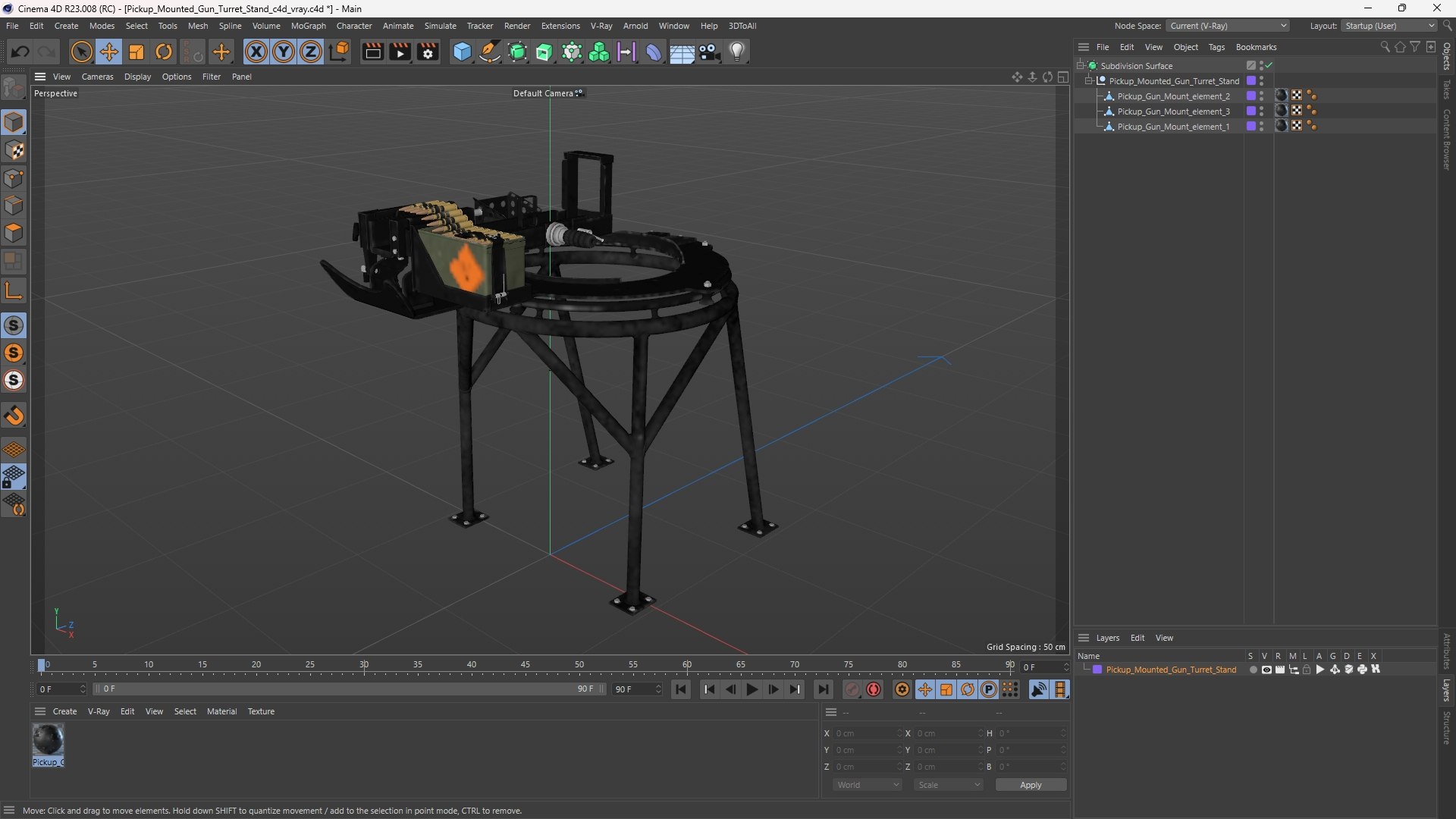
Task: Select the Live Selection tool
Action: pos(81,52)
